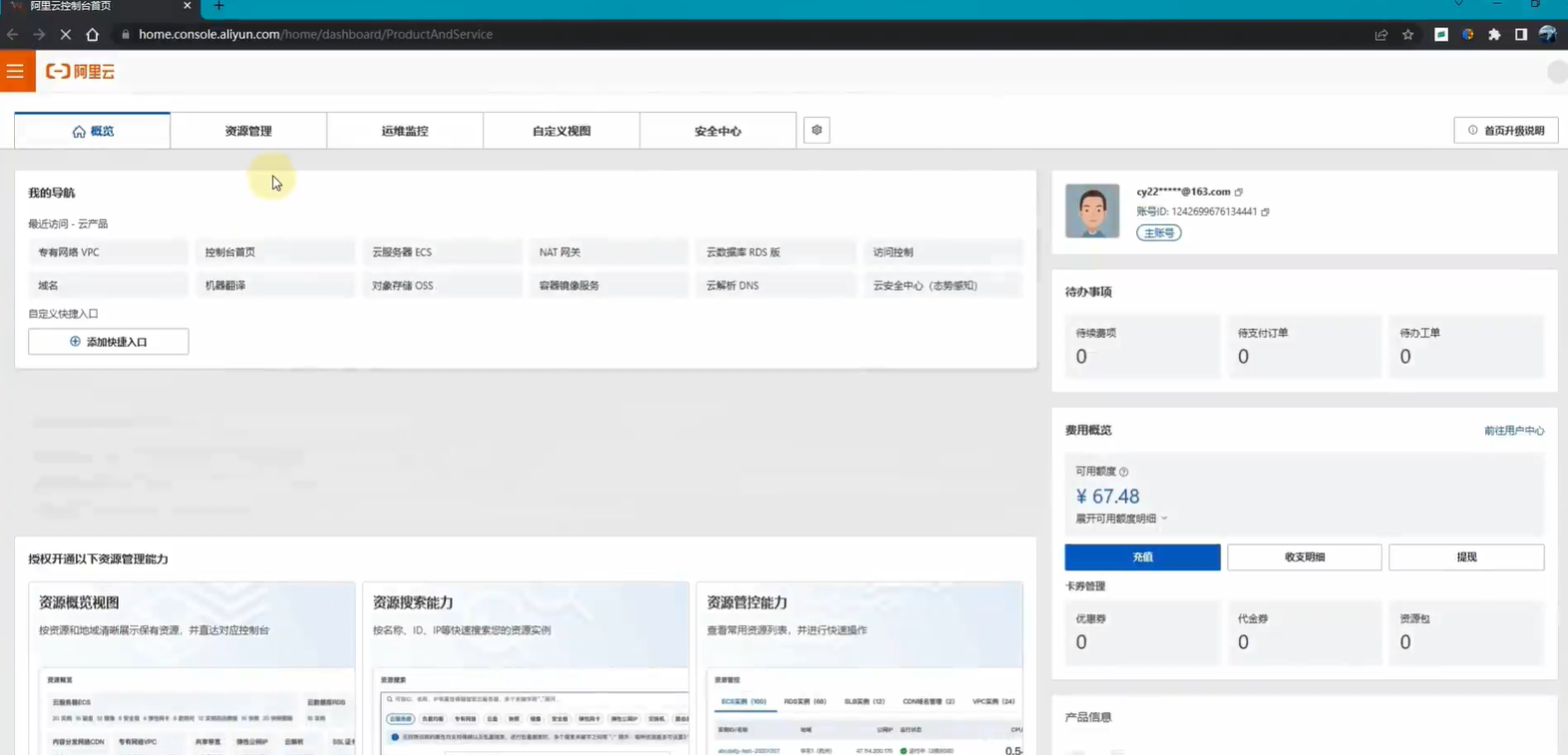1568x755 pixels.
Task: Open 云解析 DNS shortcut
Action: pos(776,285)
